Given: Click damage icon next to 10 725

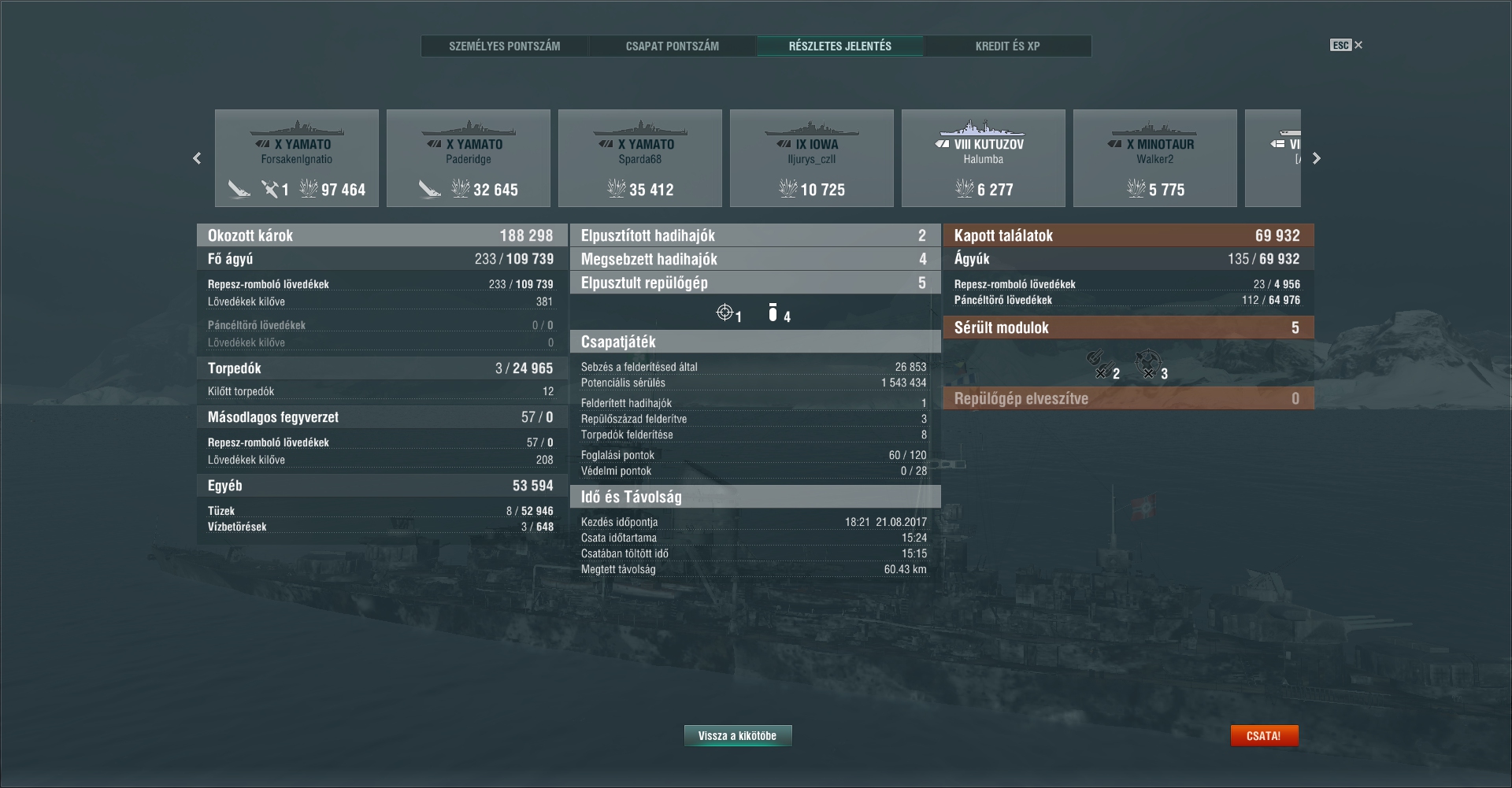Looking at the screenshot, I should [x=788, y=189].
